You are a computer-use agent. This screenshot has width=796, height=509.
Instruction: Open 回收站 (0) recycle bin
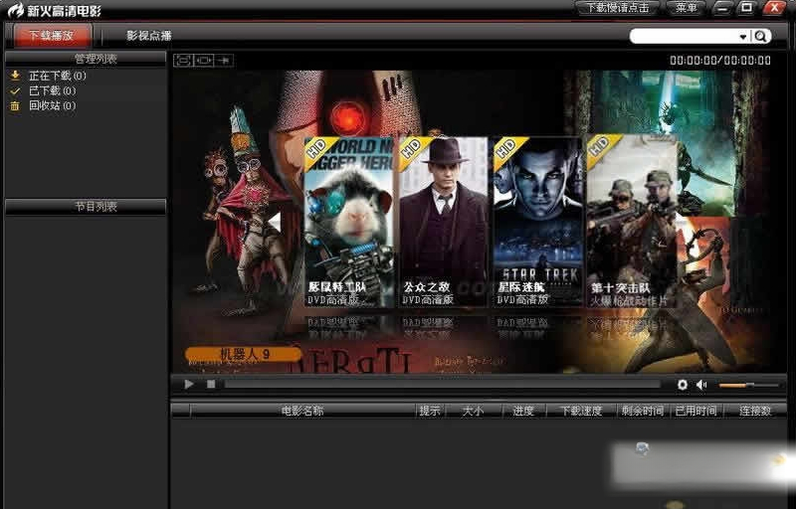(x=52, y=106)
